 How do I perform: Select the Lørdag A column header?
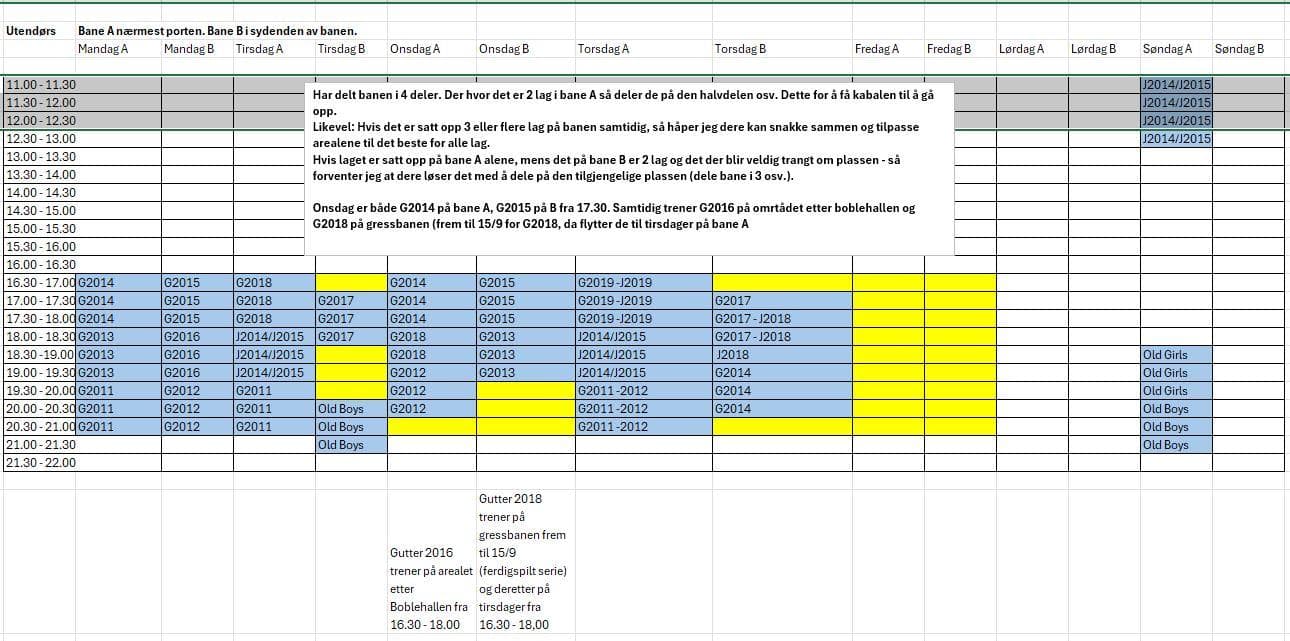tap(1033, 49)
